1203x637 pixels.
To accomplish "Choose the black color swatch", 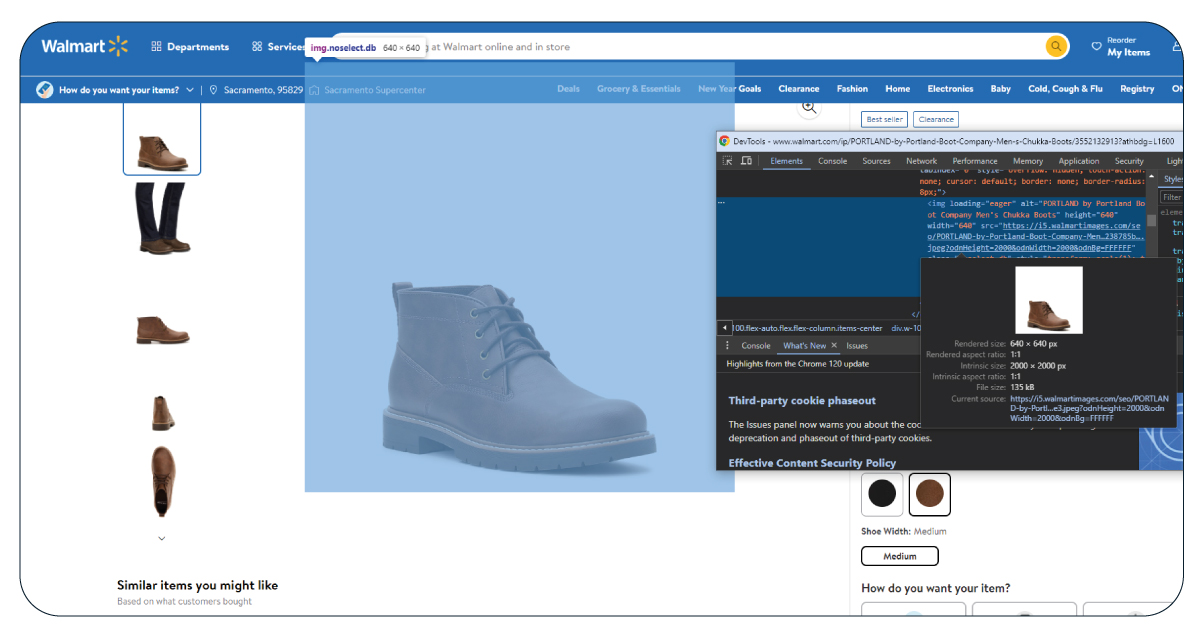I will point(882,493).
